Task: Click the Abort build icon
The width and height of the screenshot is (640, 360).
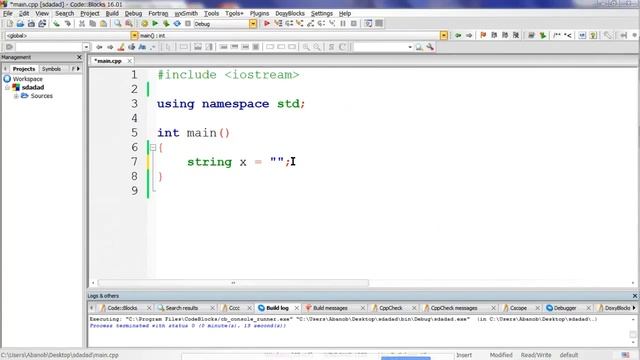Action: [x=188, y=24]
